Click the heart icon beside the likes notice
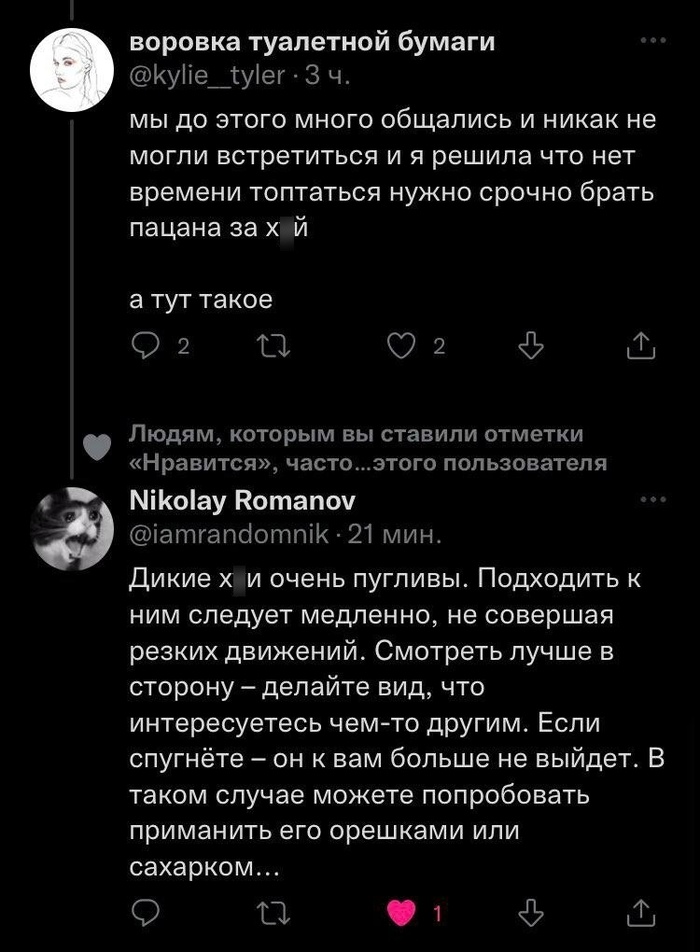The image size is (700, 952). (x=95, y=447)
